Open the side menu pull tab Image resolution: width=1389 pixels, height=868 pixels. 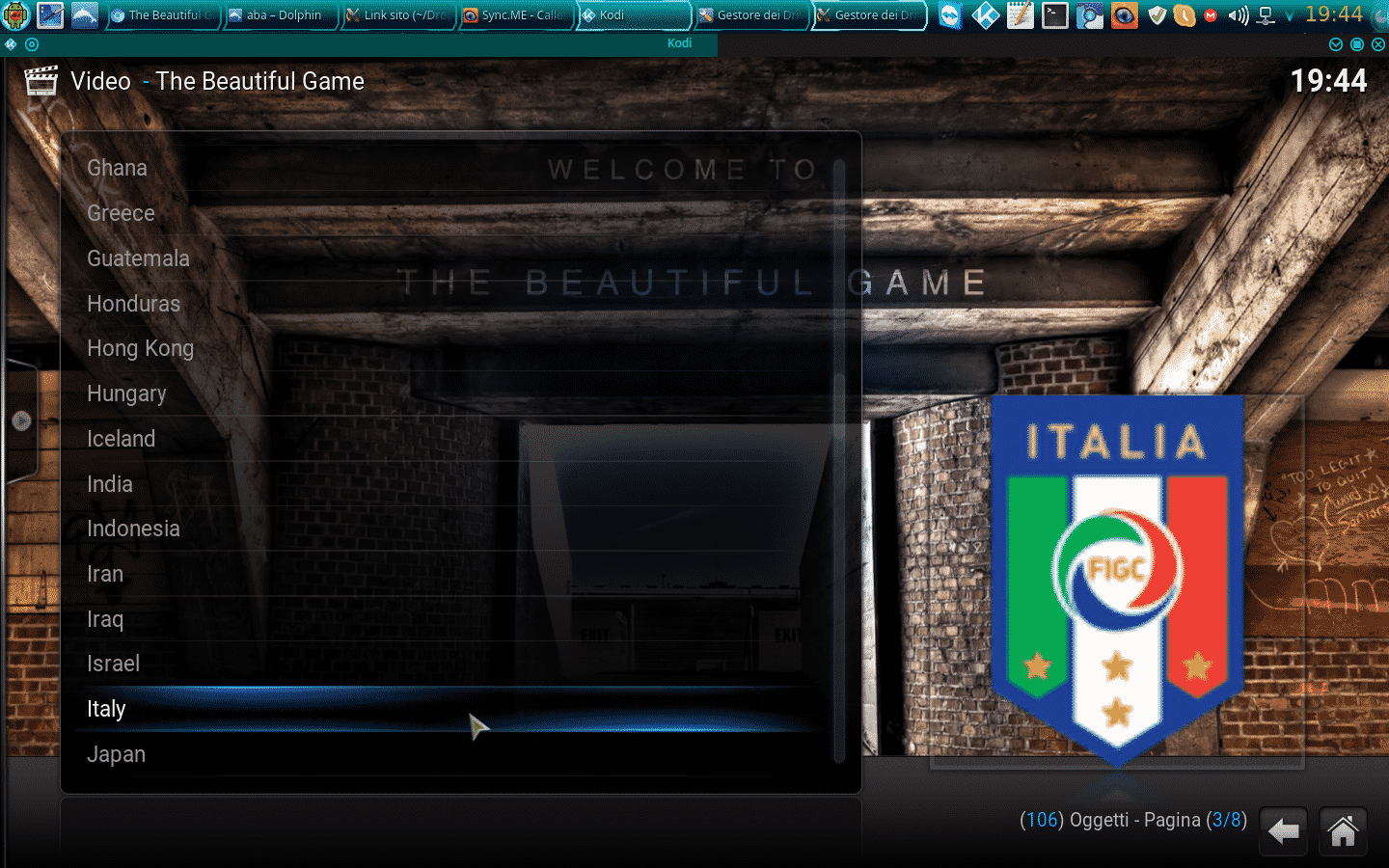click(x=20, y=420)
